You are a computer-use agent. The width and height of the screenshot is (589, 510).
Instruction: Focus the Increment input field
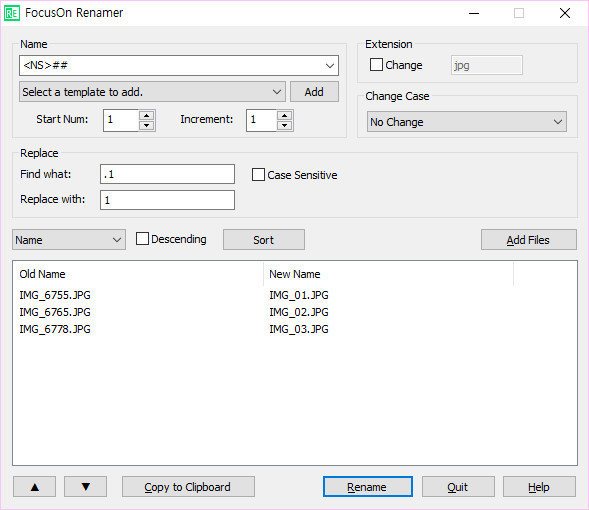[261, 120]
